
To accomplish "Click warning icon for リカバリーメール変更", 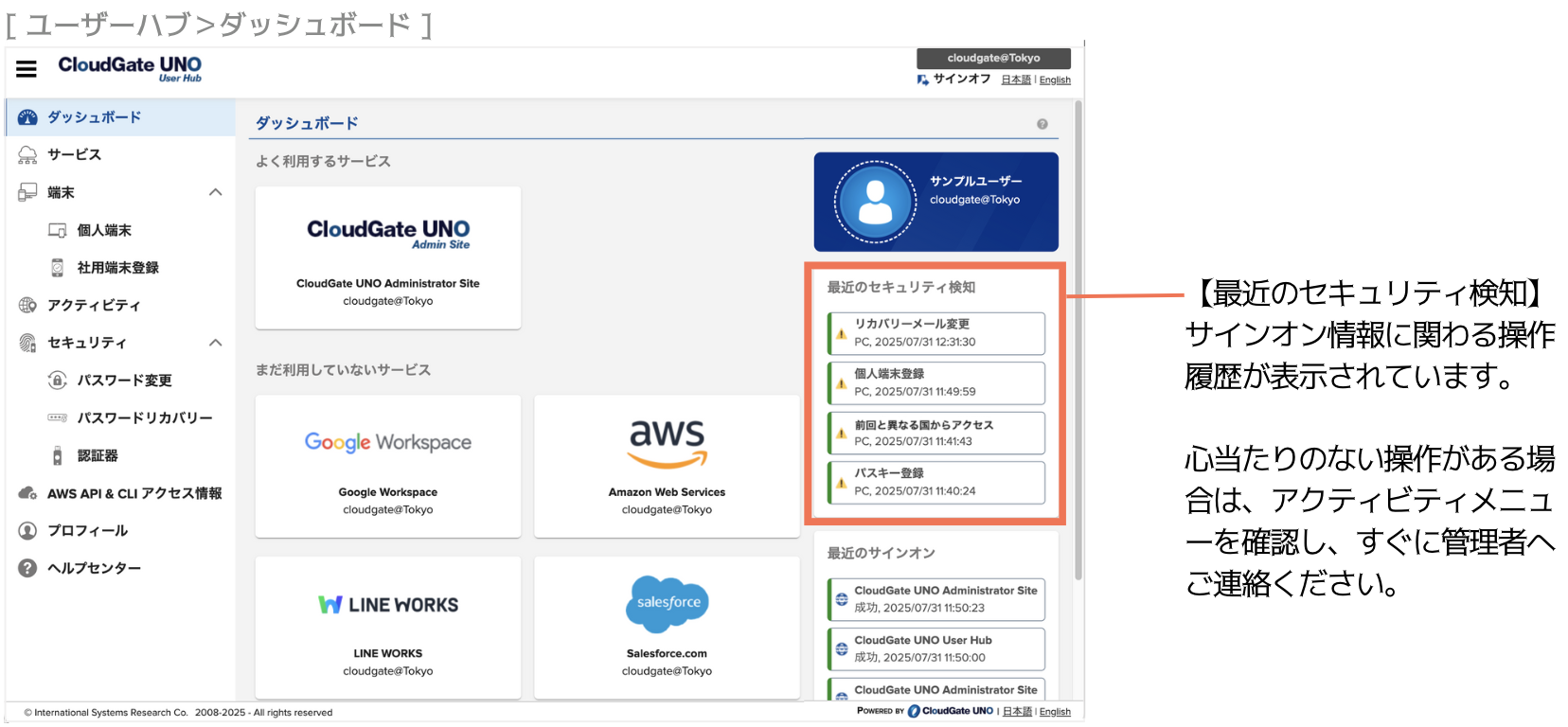I will click(x=841, y=334).
